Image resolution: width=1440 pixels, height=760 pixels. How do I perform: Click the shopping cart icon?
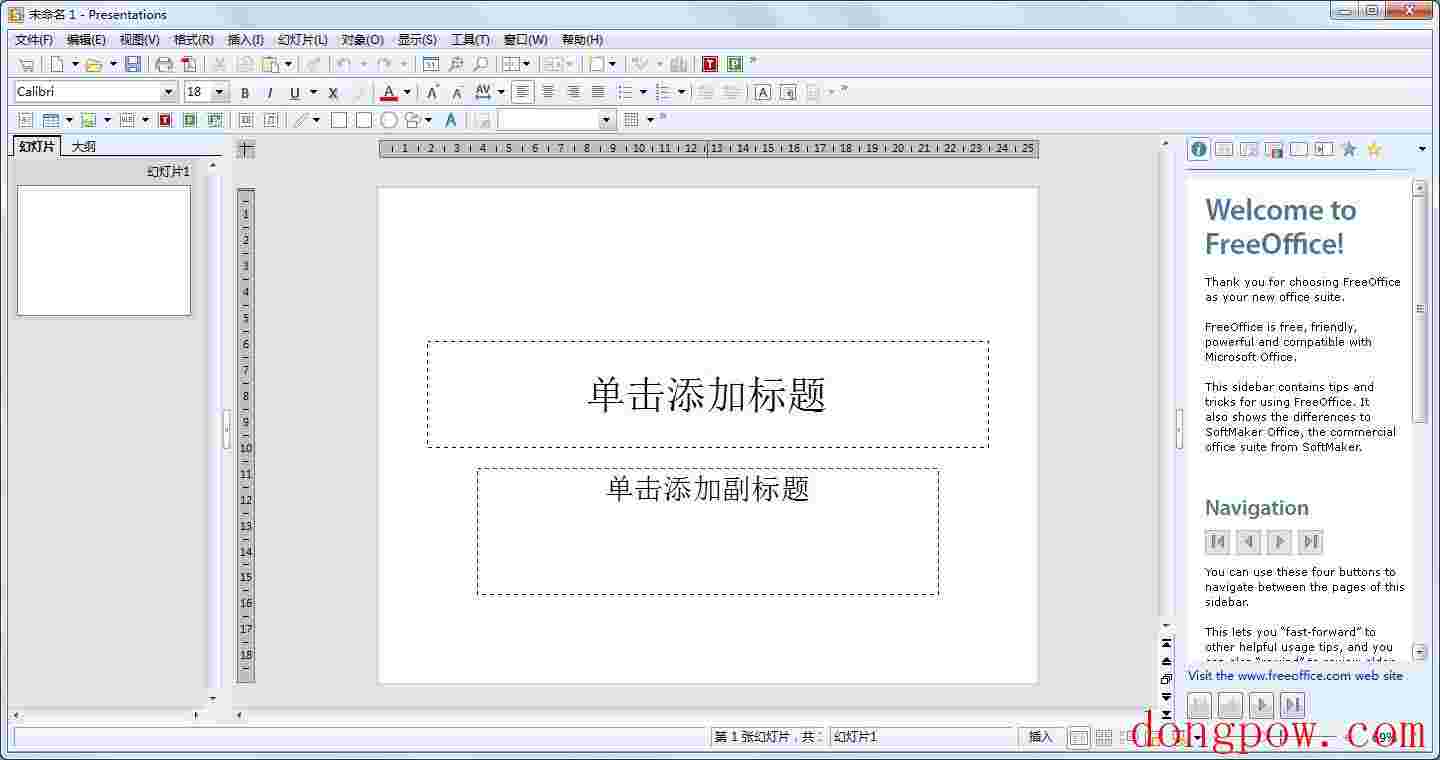[26, 64]
